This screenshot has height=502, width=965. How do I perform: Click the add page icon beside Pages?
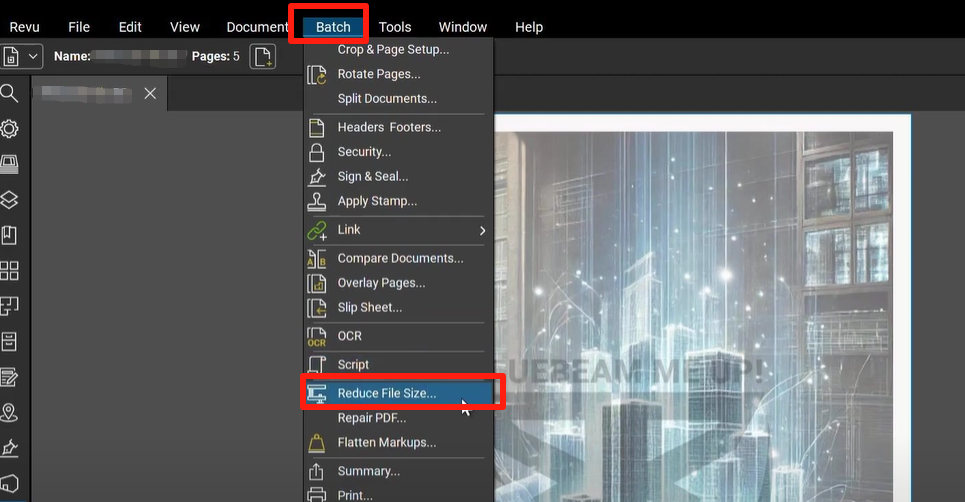(262, 57)
